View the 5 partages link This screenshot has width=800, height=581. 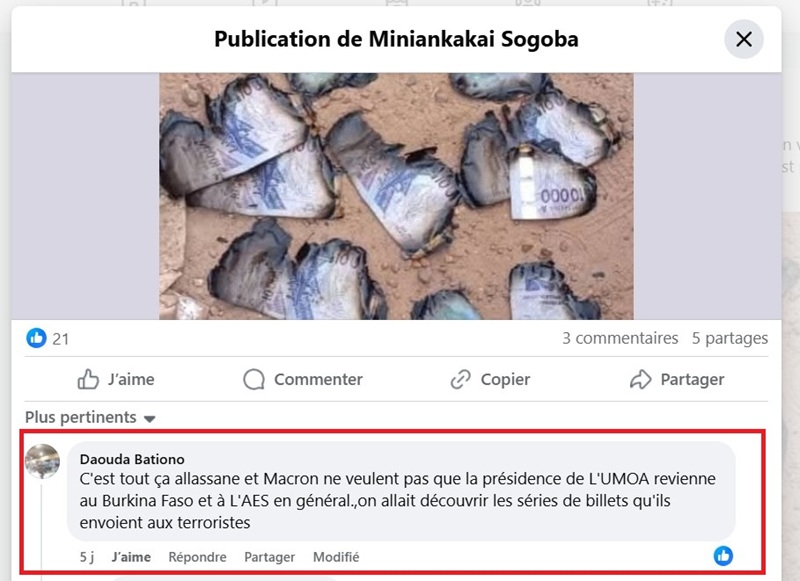coord(730,338)
